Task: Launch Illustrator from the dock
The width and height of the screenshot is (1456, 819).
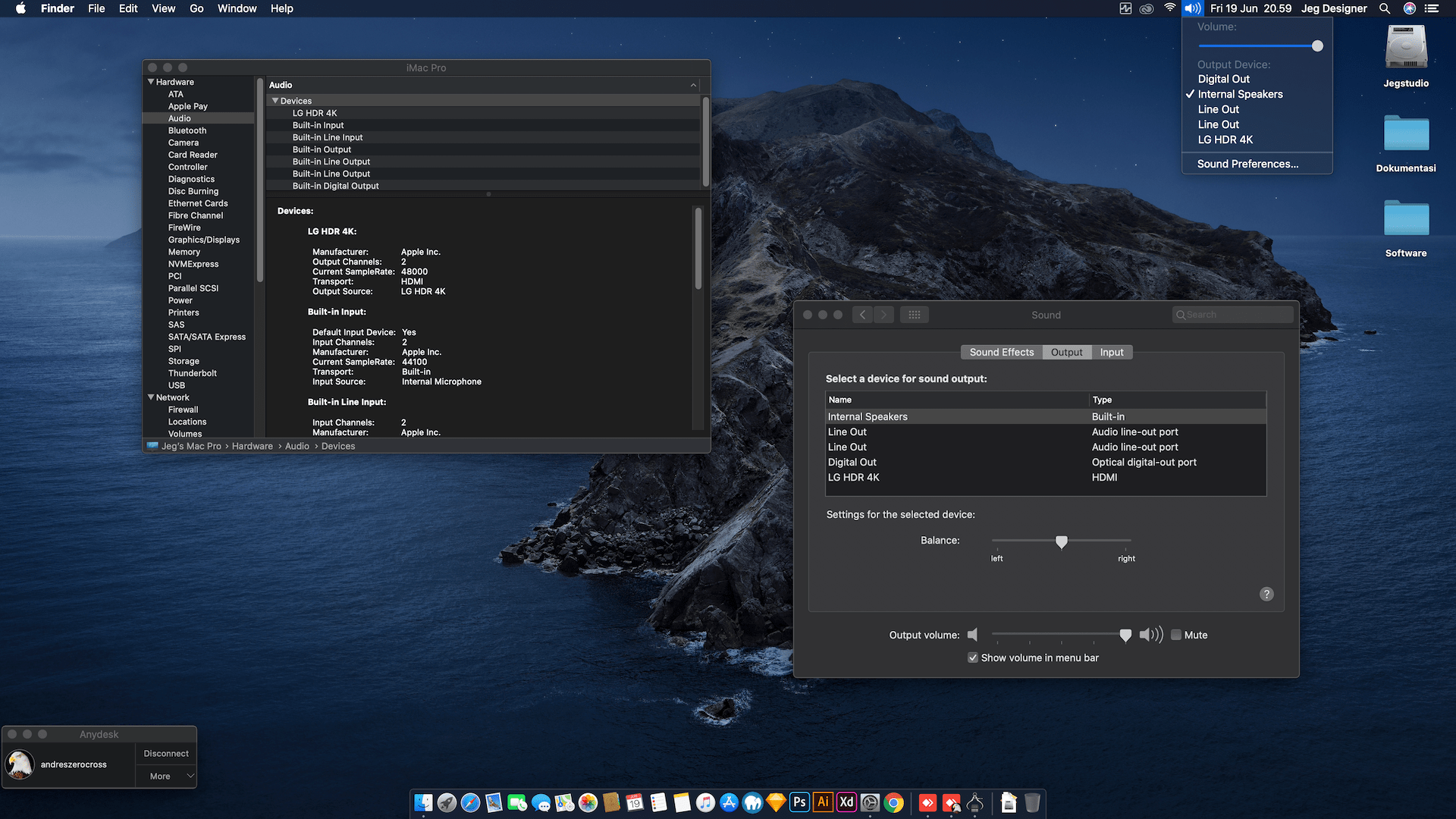Action: click(823, 802)
